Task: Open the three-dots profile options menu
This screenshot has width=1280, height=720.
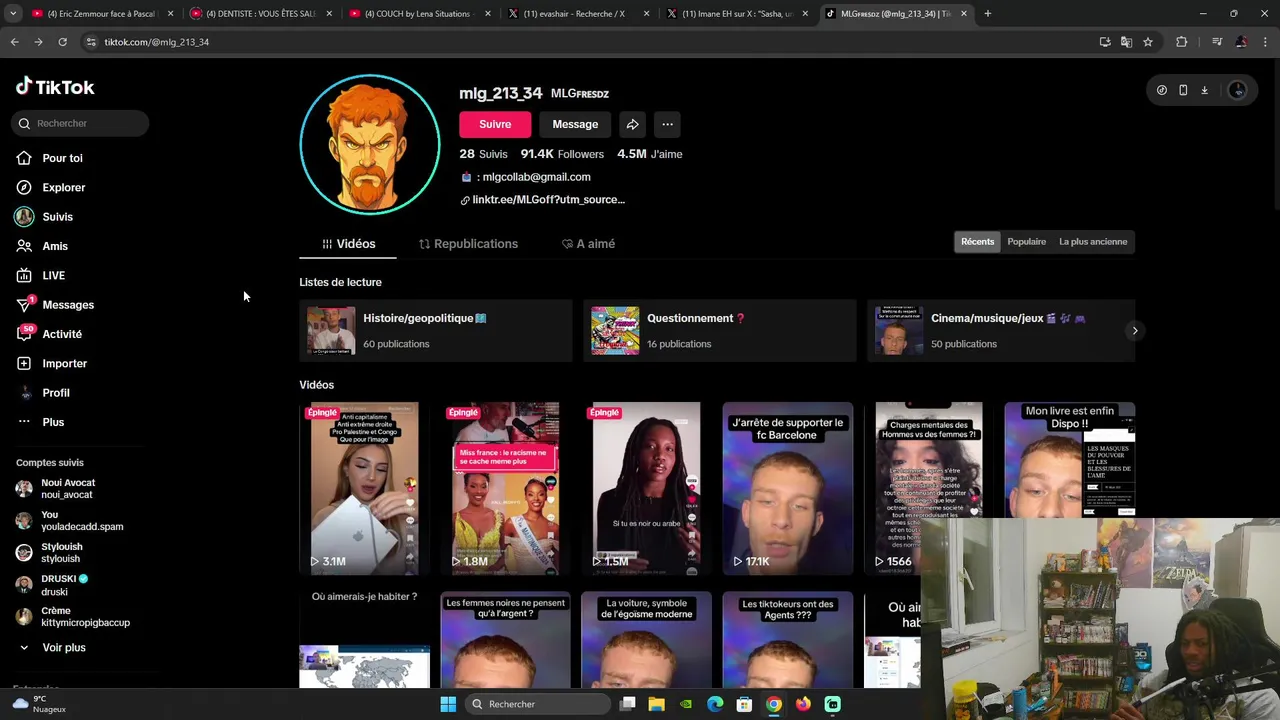Action: click(667, 124)
